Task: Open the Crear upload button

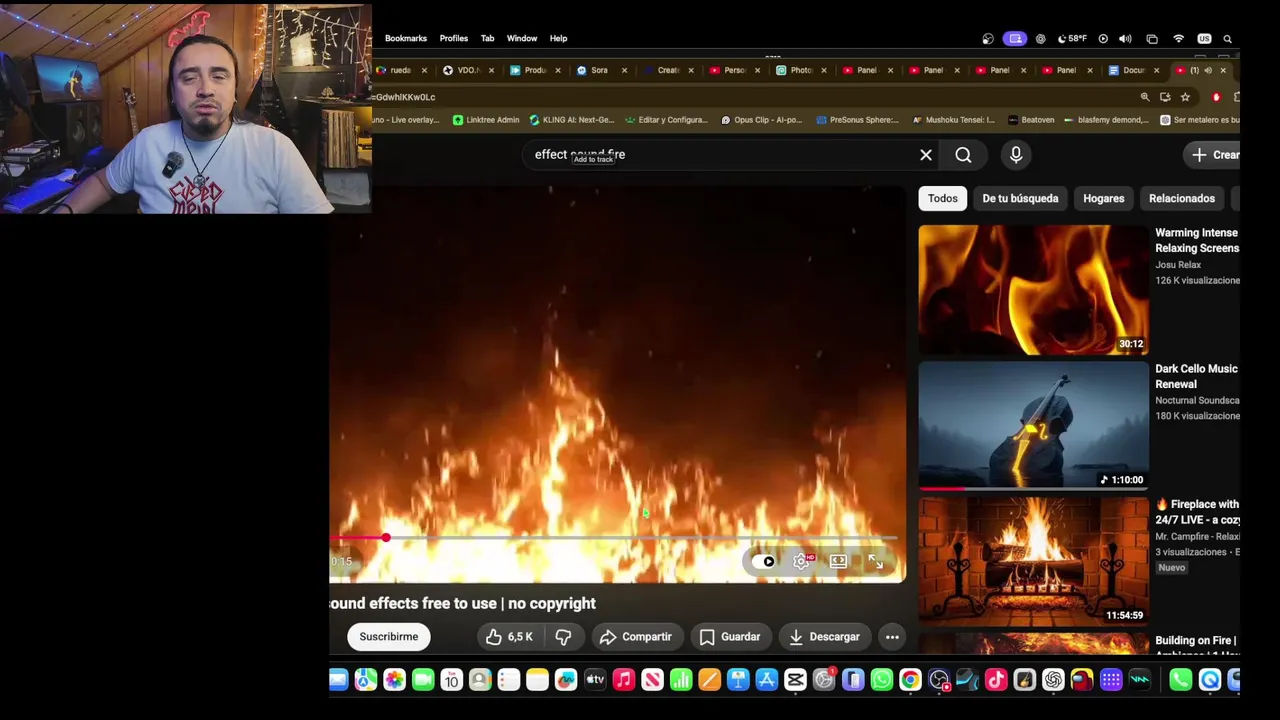Action: pos(1211,155)
